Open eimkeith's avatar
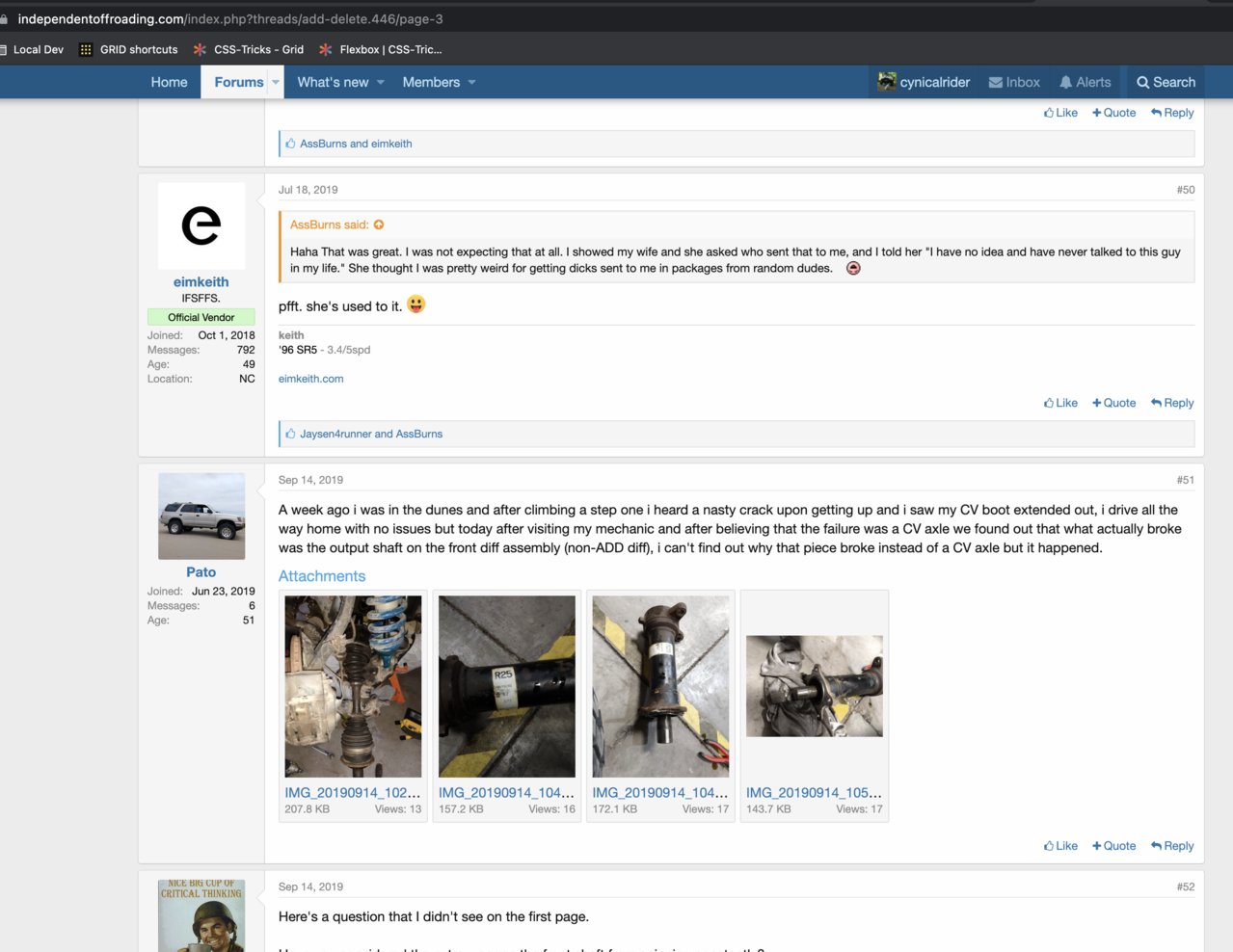This screenshot has height=952, width=1233. (x=201, y=225)
